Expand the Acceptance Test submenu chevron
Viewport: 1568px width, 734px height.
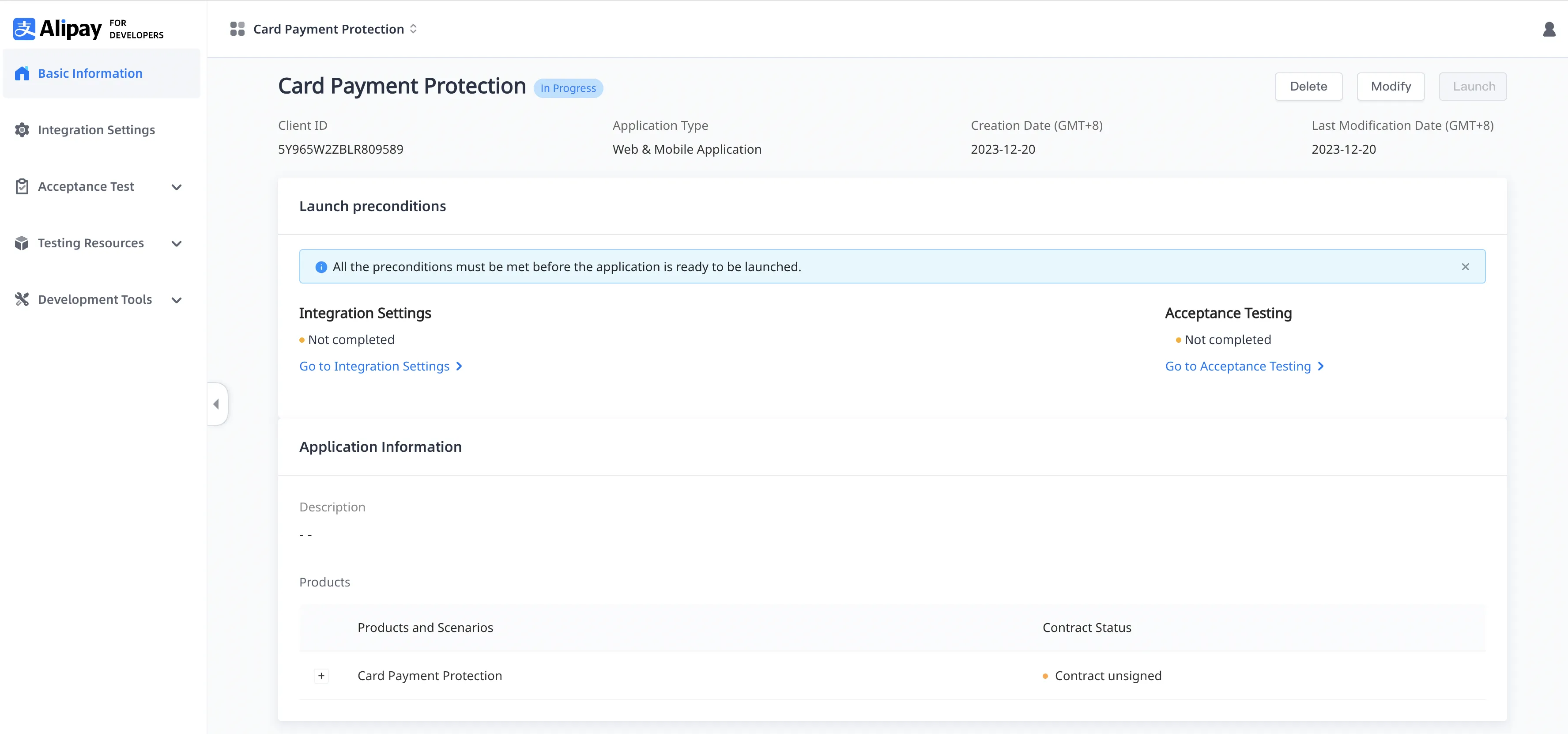click(x=177, y=187)
